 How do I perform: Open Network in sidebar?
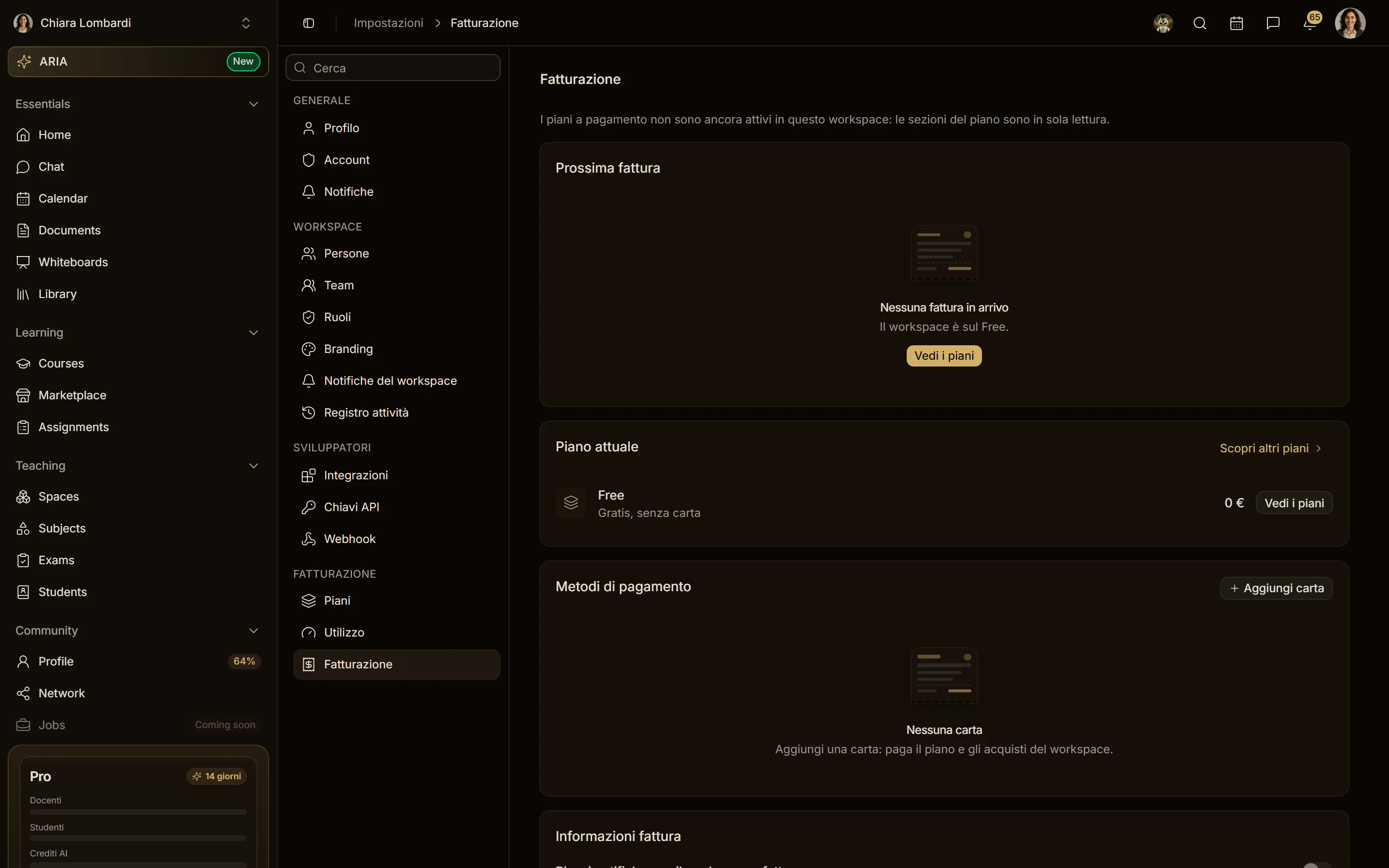[138, 693]
